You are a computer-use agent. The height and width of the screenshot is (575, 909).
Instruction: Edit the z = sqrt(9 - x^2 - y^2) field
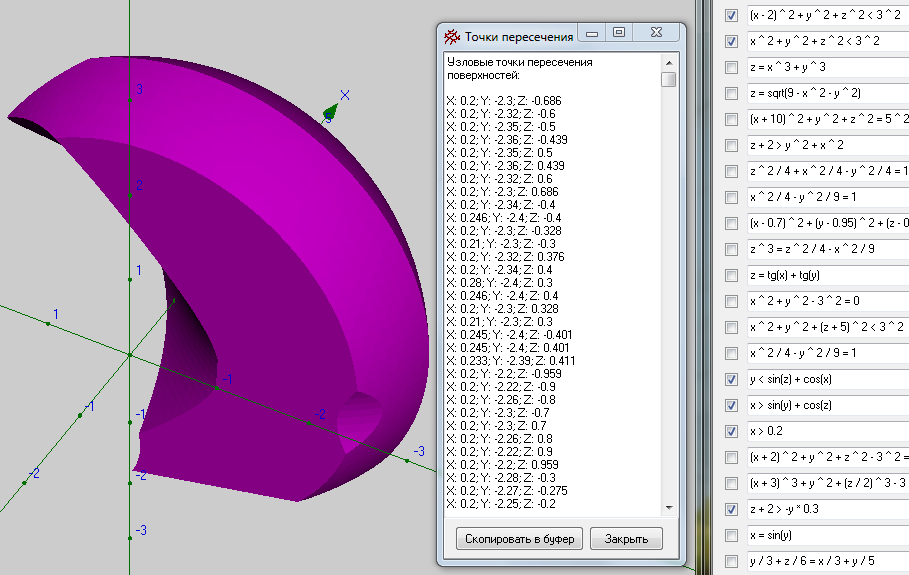[826, 94]
